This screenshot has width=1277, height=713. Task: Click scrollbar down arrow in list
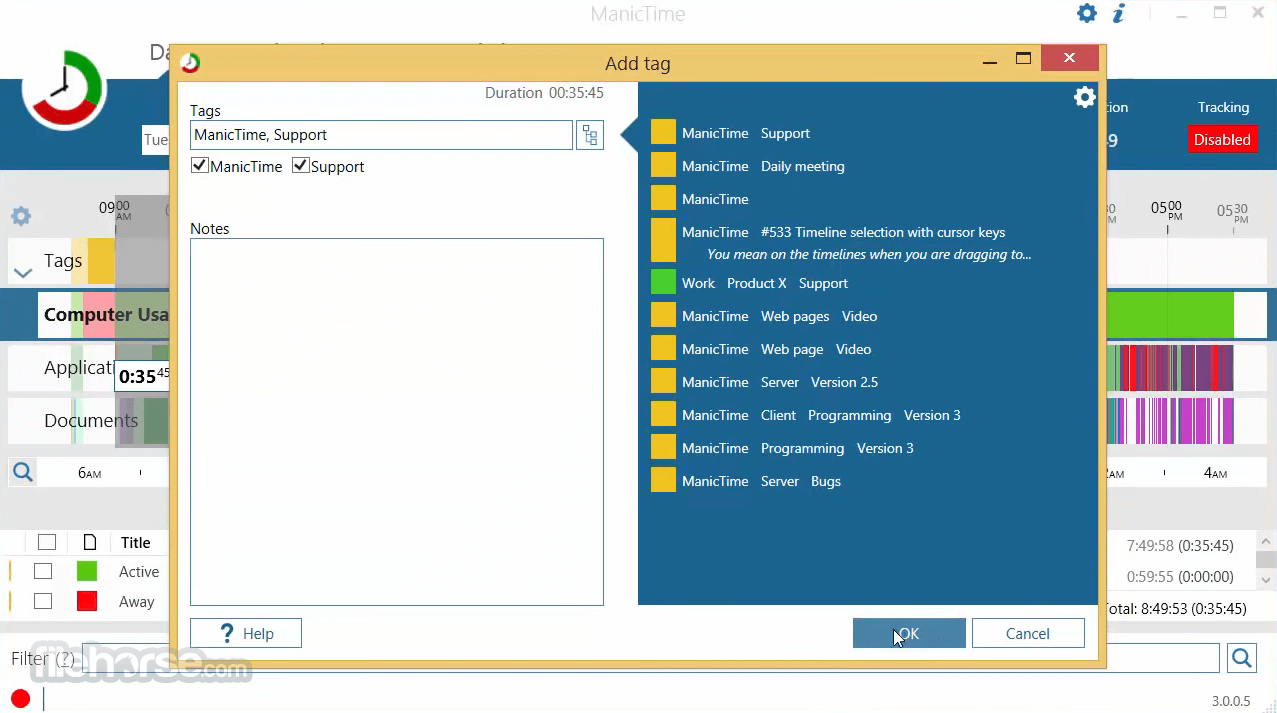coord(1266,580)
